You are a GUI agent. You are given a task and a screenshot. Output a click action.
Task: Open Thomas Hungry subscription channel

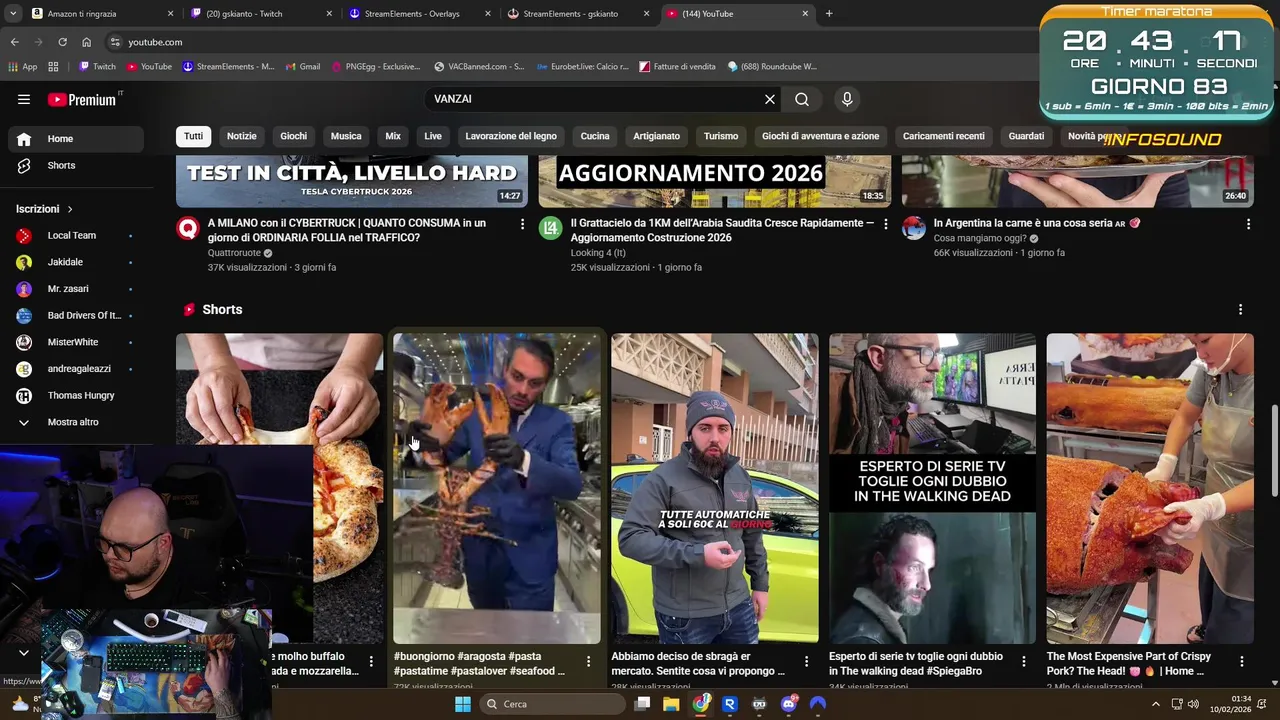coord(75,396)
